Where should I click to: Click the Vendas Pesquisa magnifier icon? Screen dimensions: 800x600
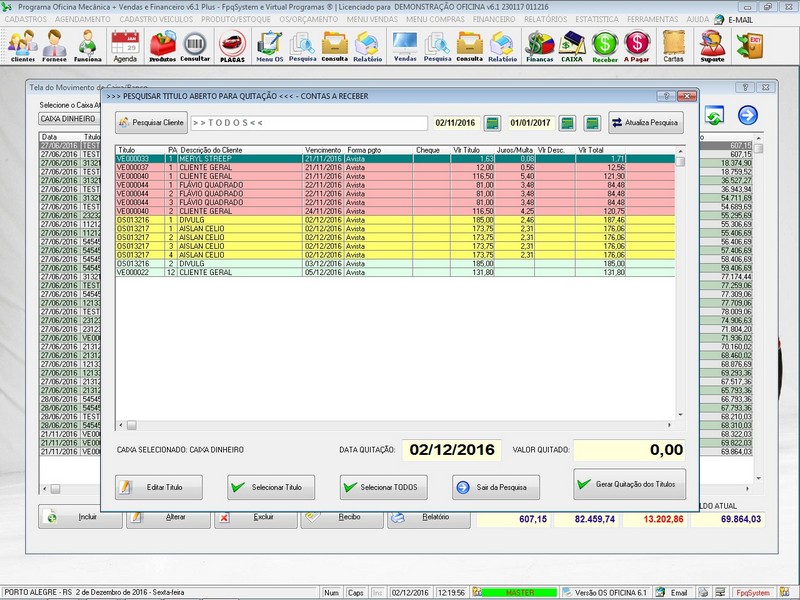437,45
